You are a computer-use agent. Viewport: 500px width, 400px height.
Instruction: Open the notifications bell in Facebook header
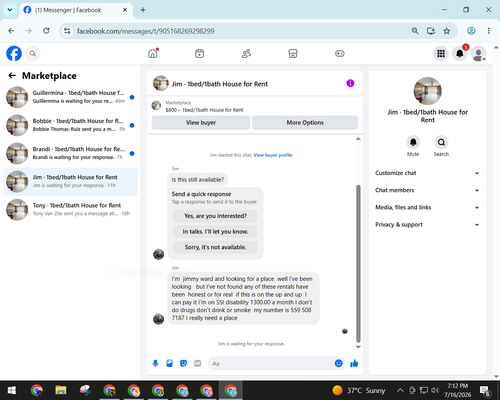tap(460, 53)
